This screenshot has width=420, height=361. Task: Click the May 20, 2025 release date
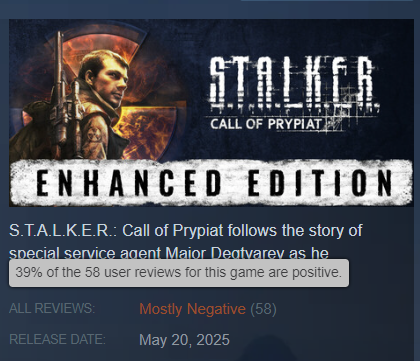(184, 340)
